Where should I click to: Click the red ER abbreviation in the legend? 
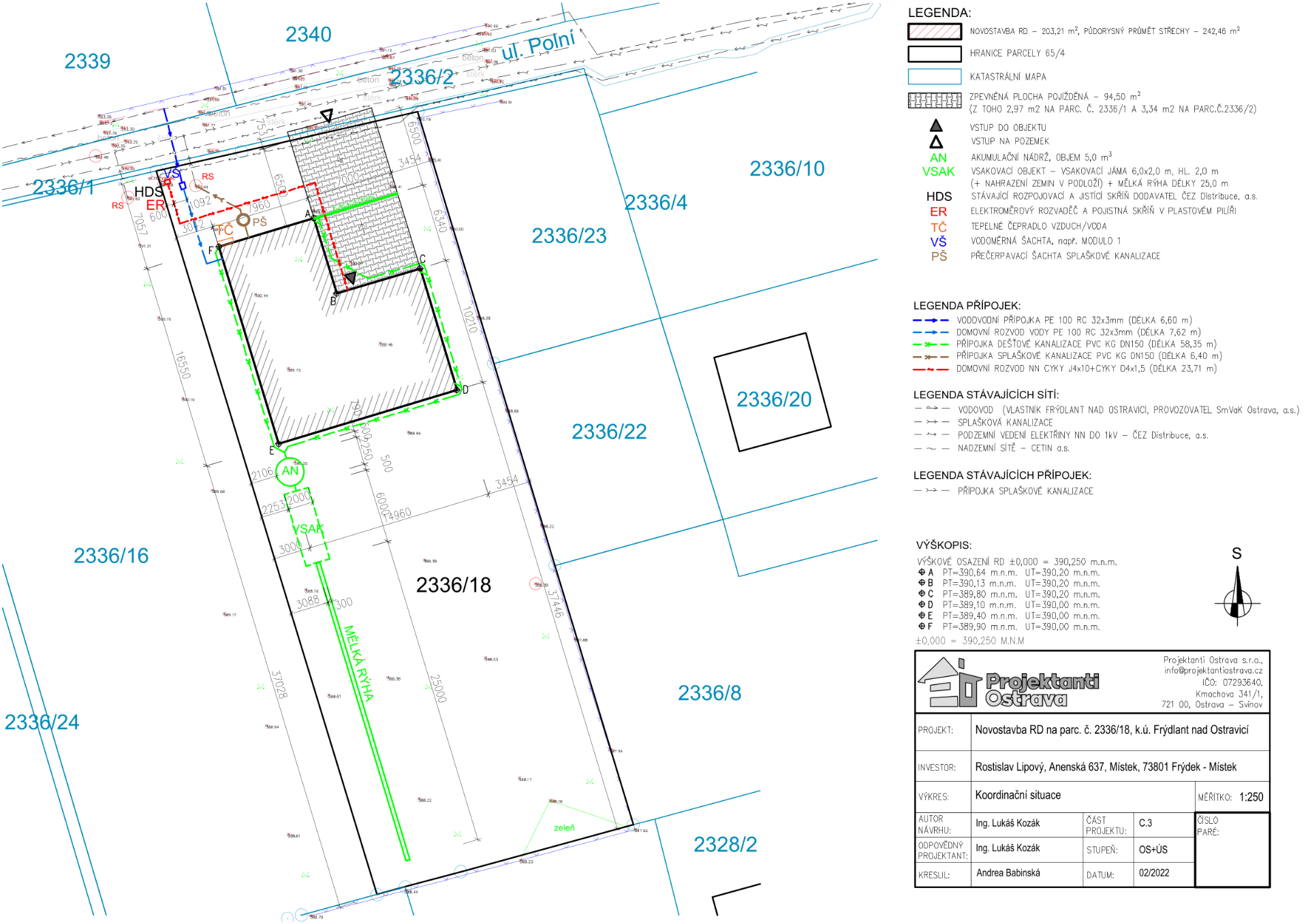pos(938,212)
